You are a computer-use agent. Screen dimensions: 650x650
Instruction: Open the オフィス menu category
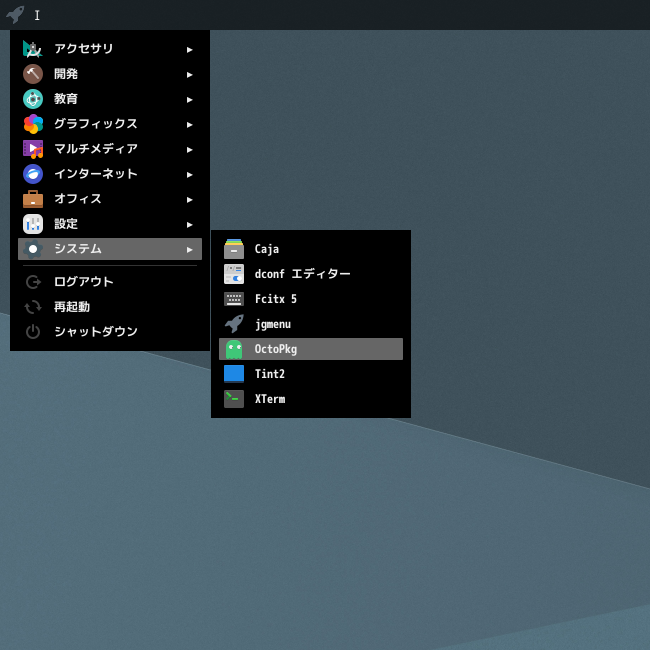[x=78, y=199]
